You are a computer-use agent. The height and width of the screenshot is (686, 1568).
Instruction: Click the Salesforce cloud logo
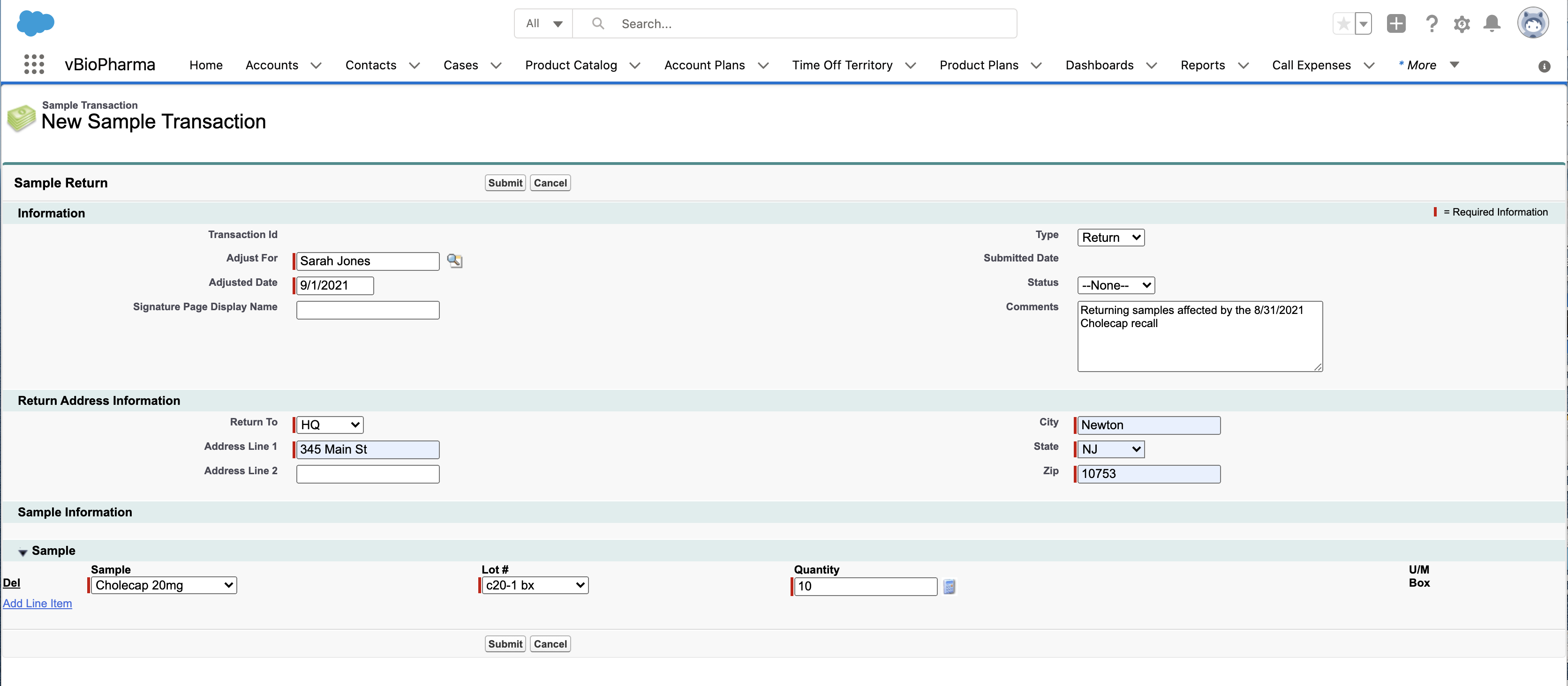(x=35, y=23)
